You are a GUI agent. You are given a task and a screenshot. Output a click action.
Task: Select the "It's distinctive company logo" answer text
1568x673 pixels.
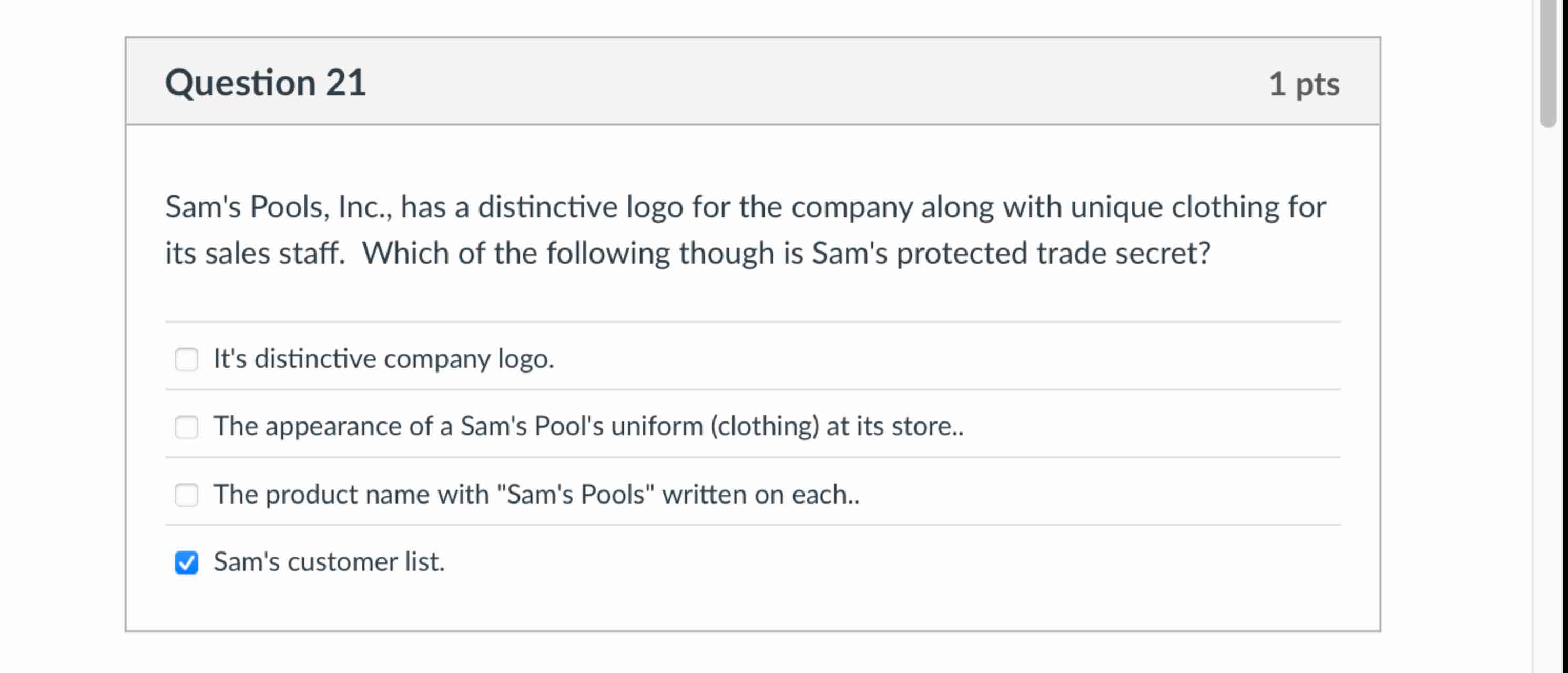[x=383, y=359]
